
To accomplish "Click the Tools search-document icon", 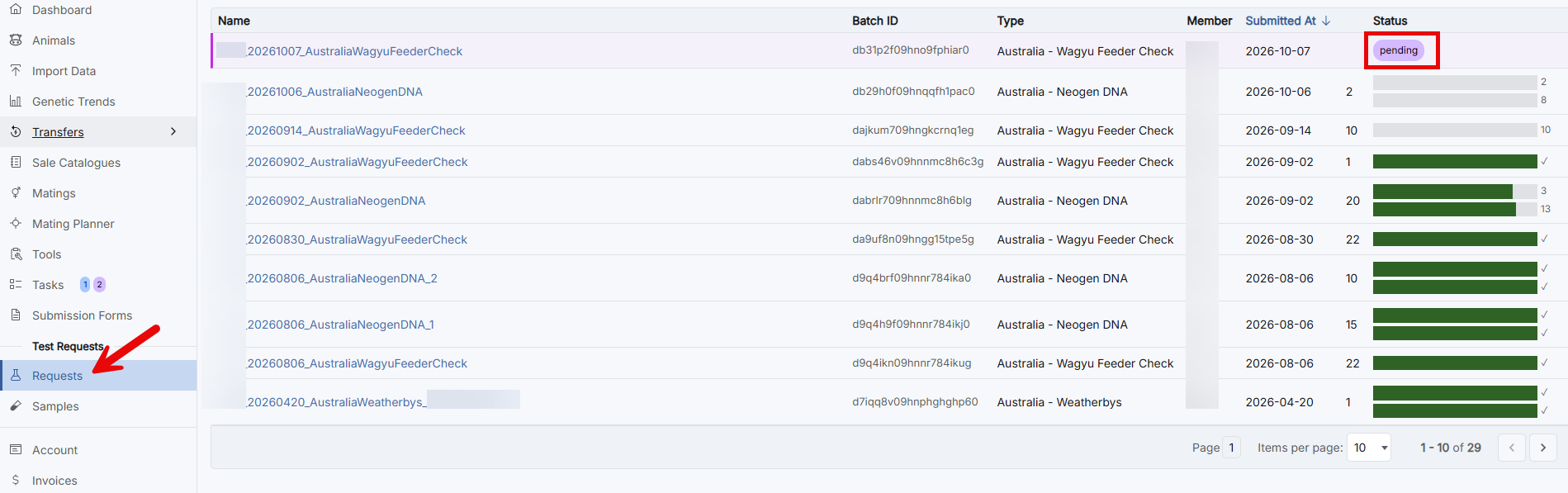I will [x=16, y=254].
